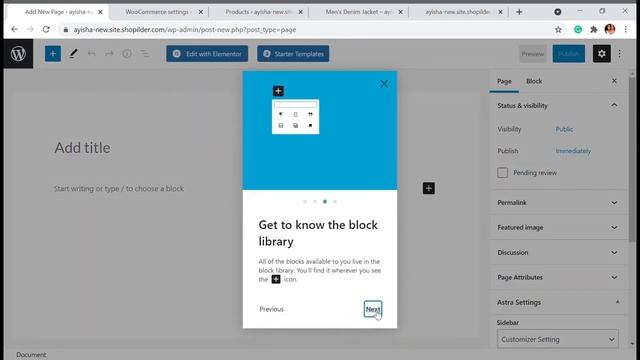Switch to Products browser tab

tap(258, 12)
